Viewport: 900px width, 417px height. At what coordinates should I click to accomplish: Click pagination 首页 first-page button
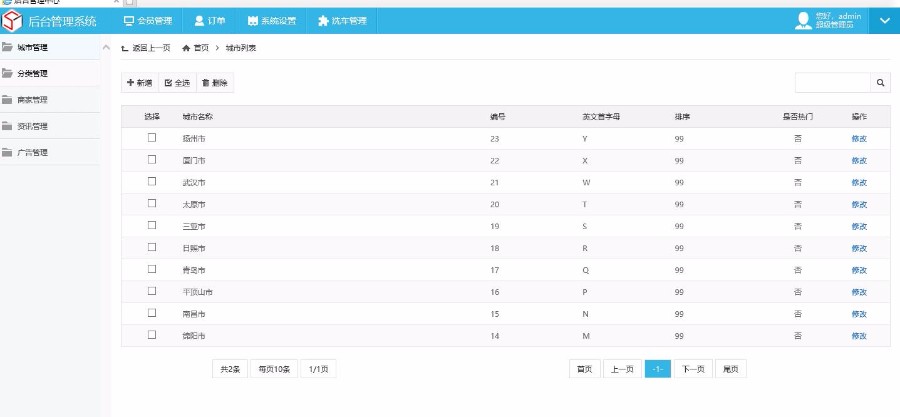585,369
